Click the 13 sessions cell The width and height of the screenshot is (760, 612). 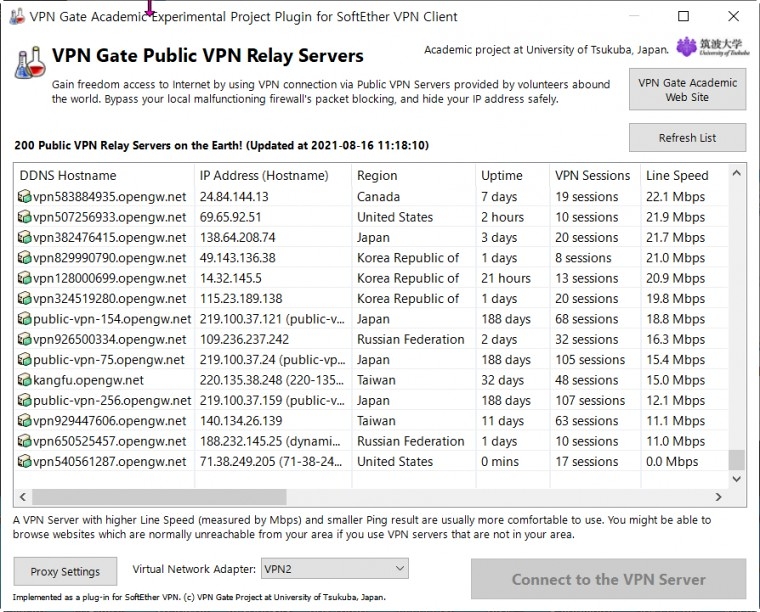pos(586,278)
